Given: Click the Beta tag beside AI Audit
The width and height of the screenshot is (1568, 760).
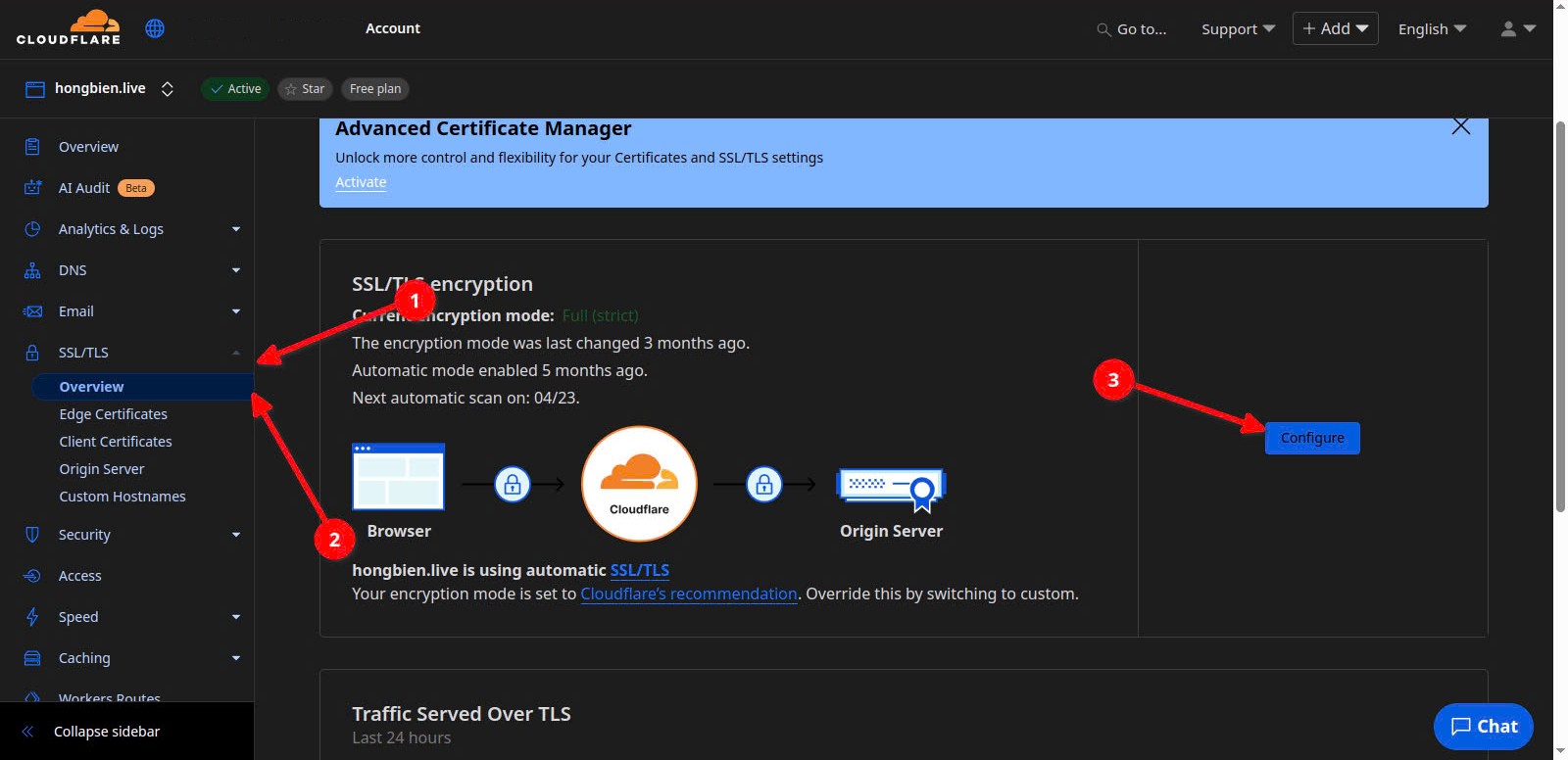Looking at the screenshot, I should pos(136,188).
